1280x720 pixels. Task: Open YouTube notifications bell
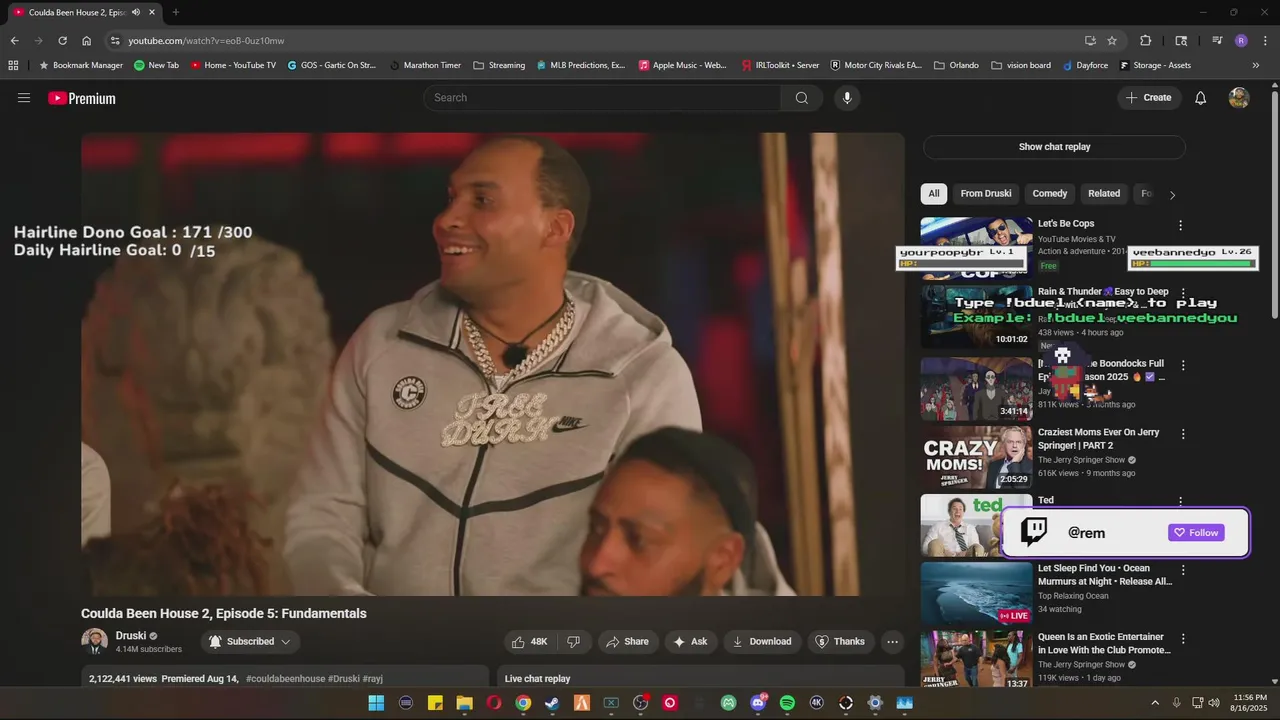1201,98
